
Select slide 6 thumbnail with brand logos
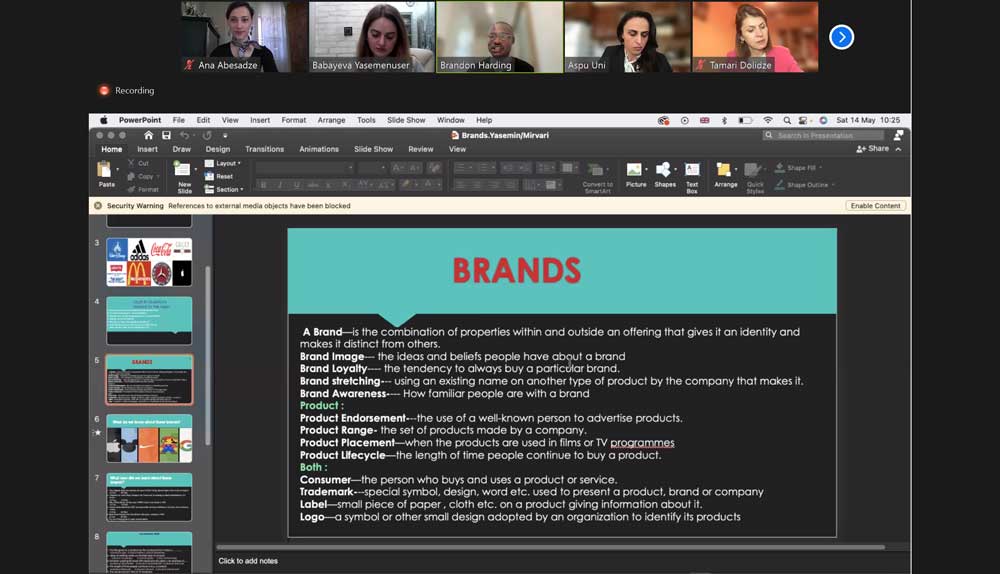149,438
